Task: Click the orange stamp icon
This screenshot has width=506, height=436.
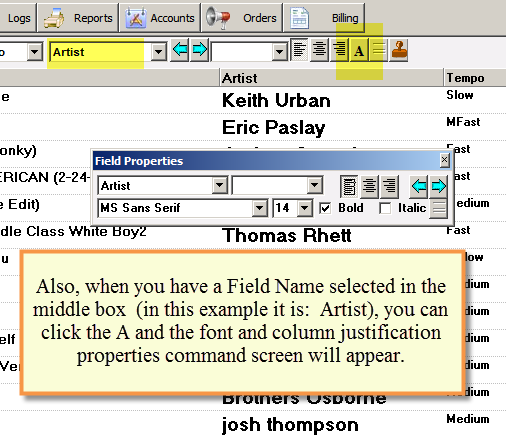Action: [x=399, y=50]
